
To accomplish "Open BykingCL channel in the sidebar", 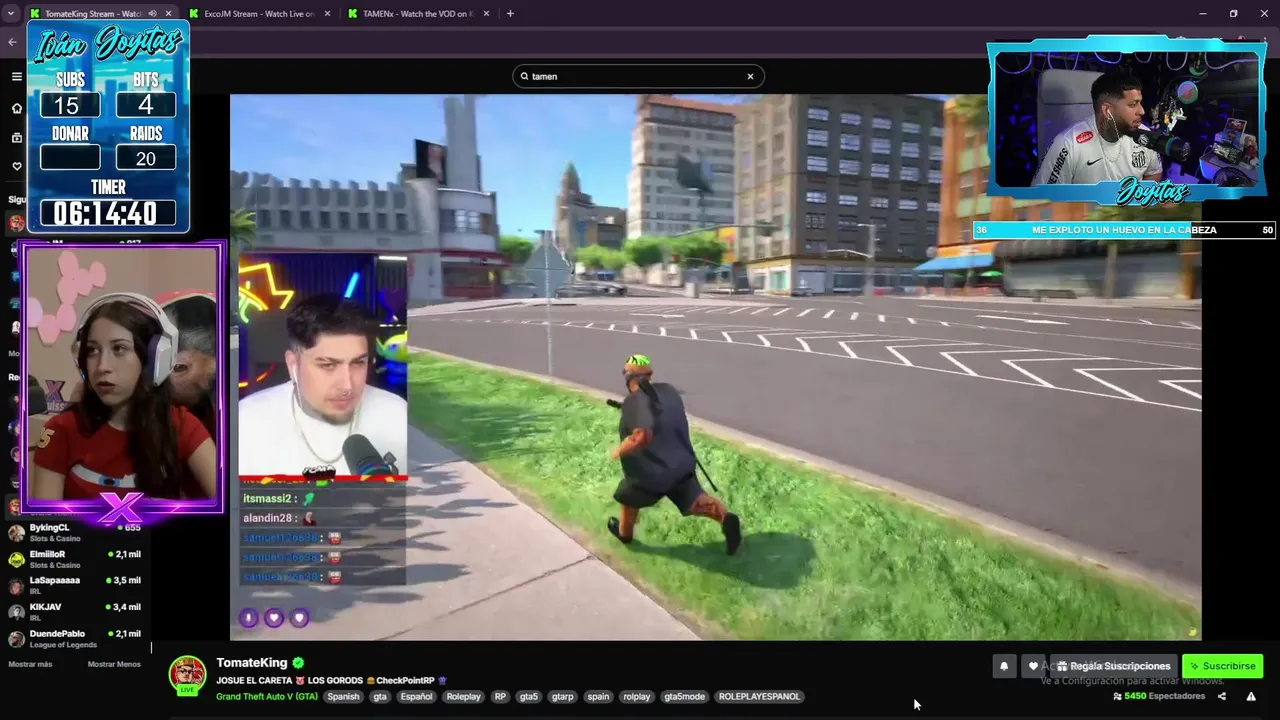I will coord(75,532).
